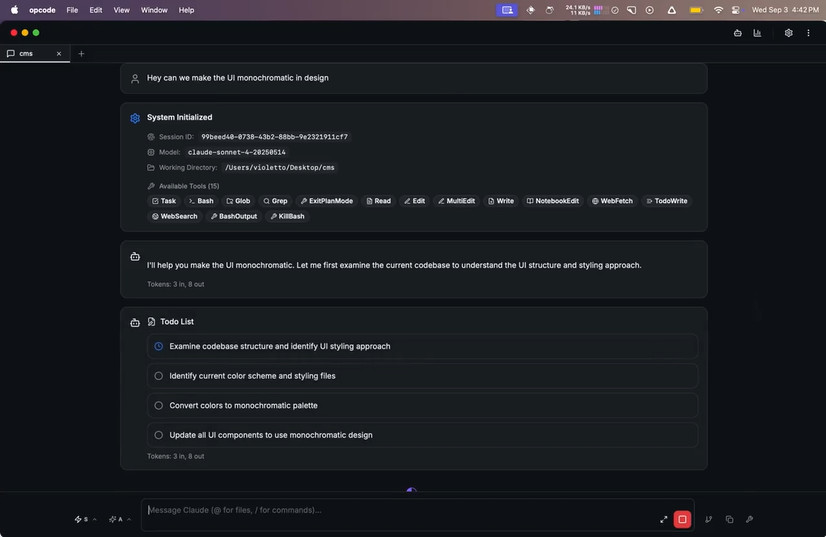Click the Task tool chip
Image resolution: width=826 pixels, height=537 pixels.
(164, 201)
